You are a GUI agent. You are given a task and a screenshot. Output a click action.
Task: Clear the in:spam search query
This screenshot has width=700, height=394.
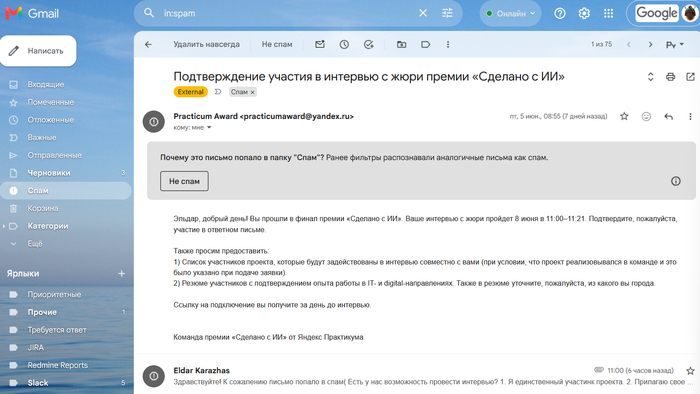coord(423,13)
